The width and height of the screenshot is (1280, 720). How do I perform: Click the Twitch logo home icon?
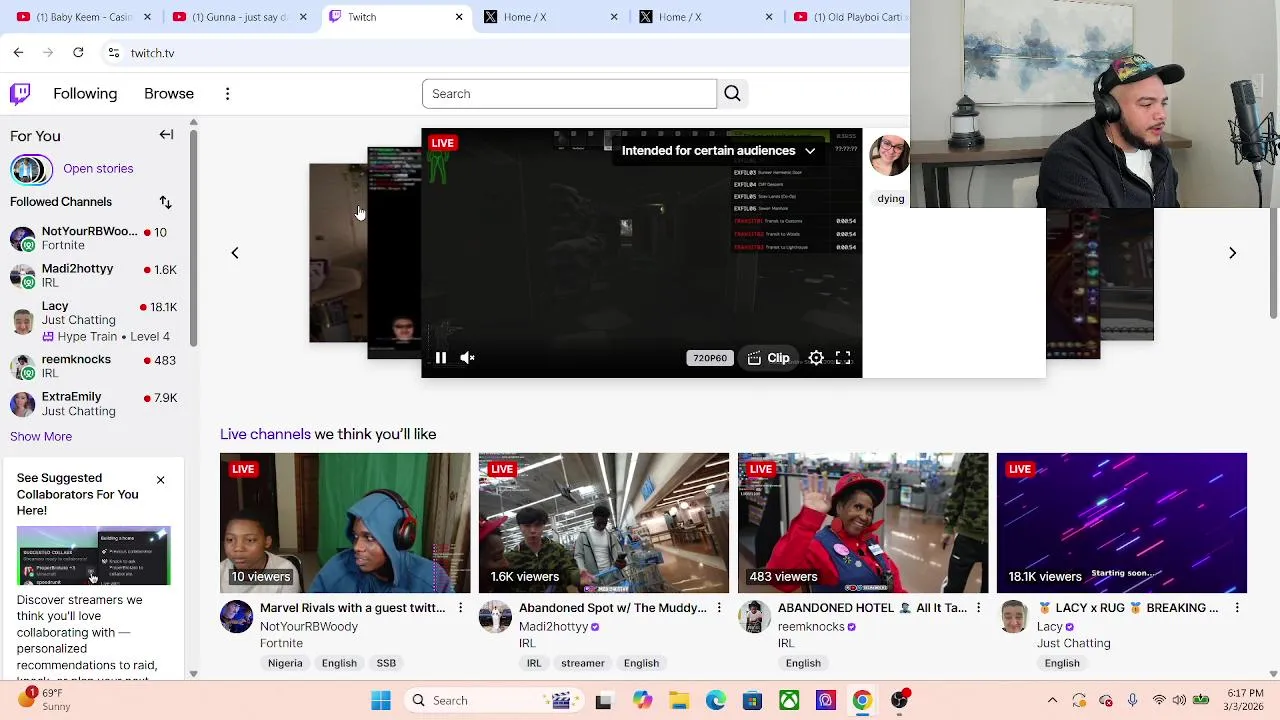pyautogui.click(x=20, y=94)
